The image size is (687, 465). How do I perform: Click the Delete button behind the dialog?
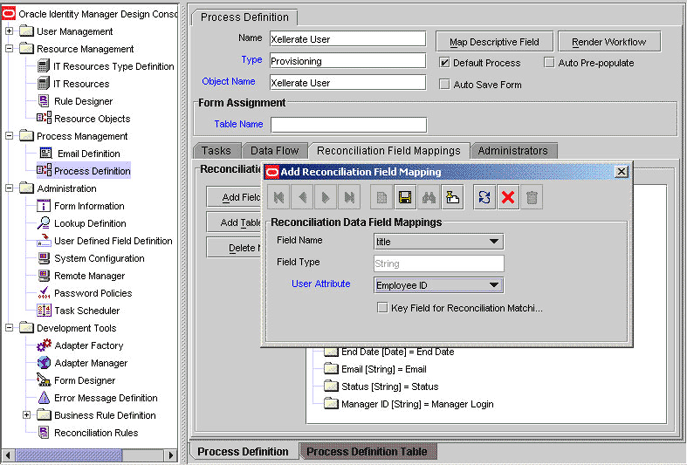pyautogui.click(x=234, y=248)
